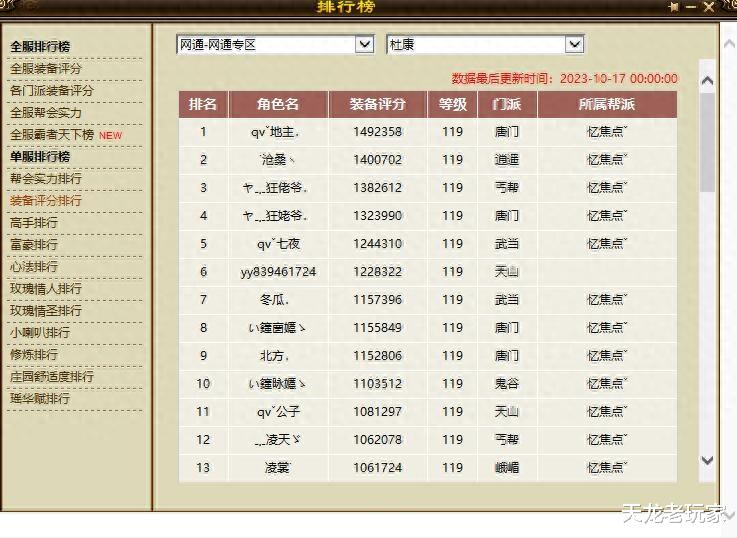Click score value 1228322
This screenshot has width=737, height=538.
[x=377, y=272]
